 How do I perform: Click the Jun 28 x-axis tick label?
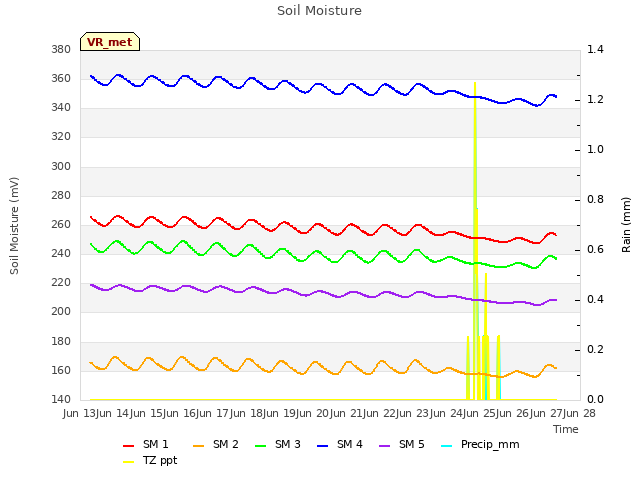[x=580, y=413]
